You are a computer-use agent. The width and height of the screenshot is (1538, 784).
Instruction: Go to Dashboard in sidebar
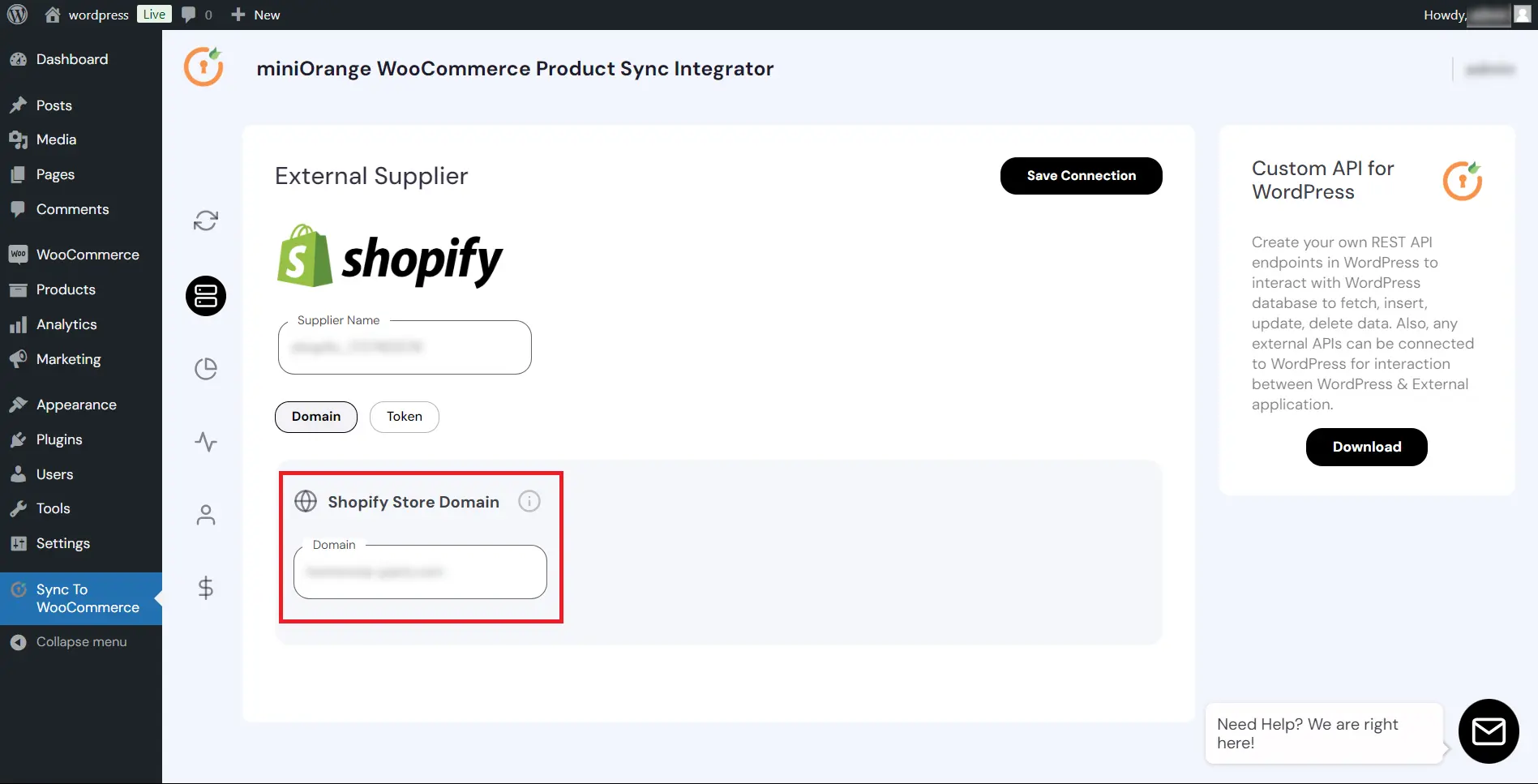81,59
